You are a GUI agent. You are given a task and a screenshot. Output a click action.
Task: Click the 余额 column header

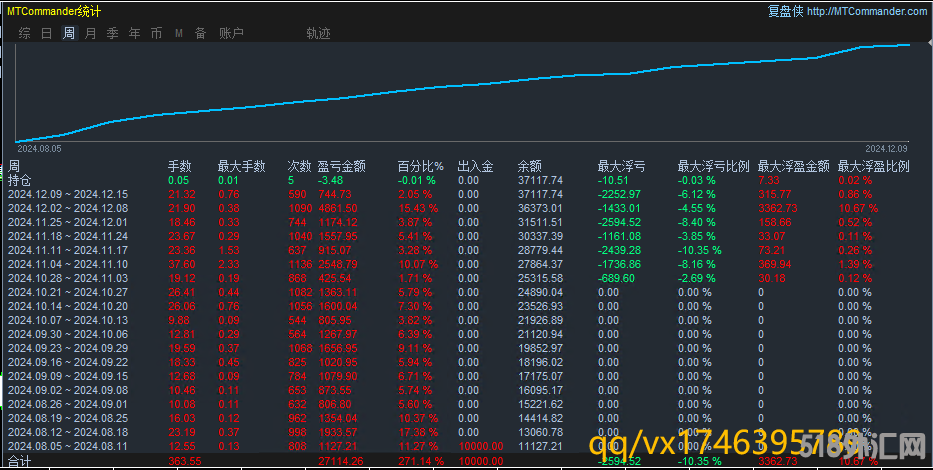(x=529, y=166)
